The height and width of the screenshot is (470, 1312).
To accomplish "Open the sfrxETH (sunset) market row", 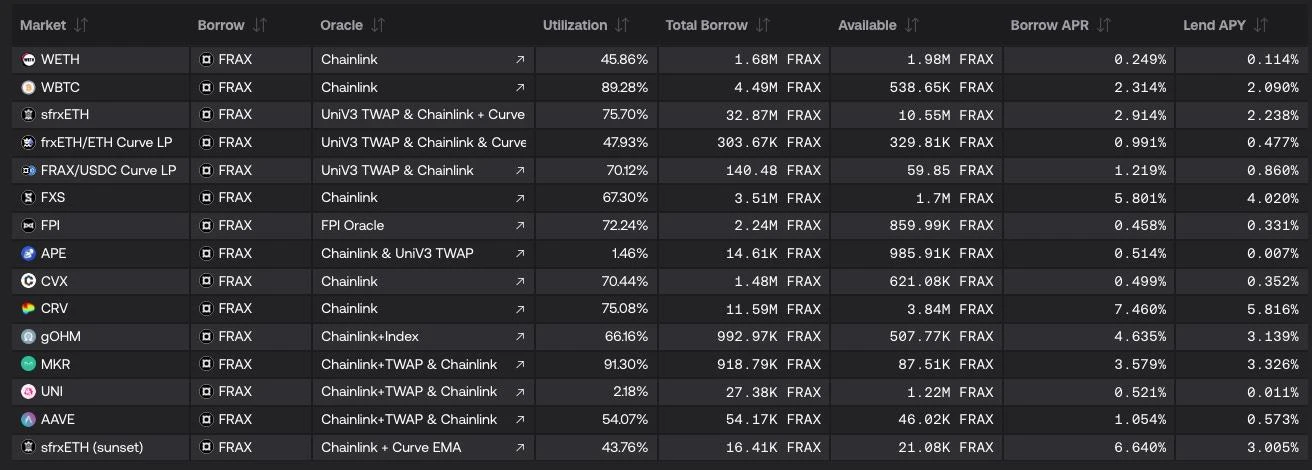I will [92, 447].
